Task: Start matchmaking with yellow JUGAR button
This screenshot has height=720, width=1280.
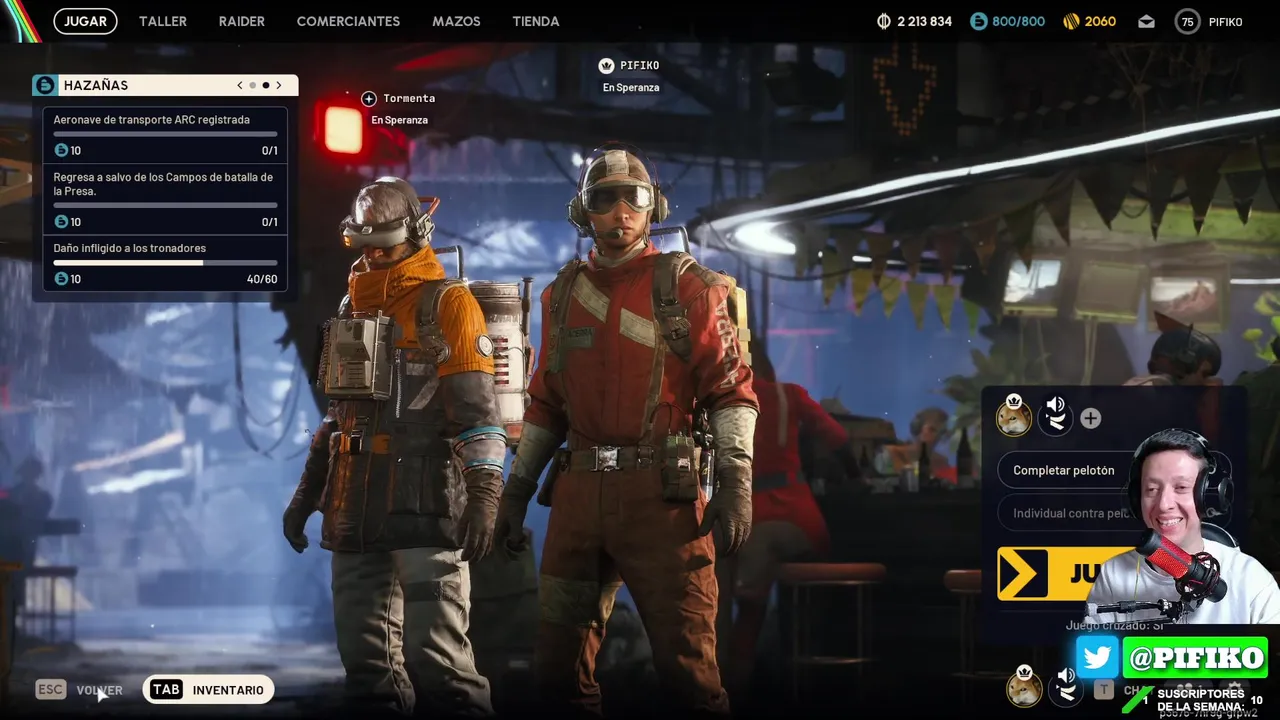Action: (1060, 574)
